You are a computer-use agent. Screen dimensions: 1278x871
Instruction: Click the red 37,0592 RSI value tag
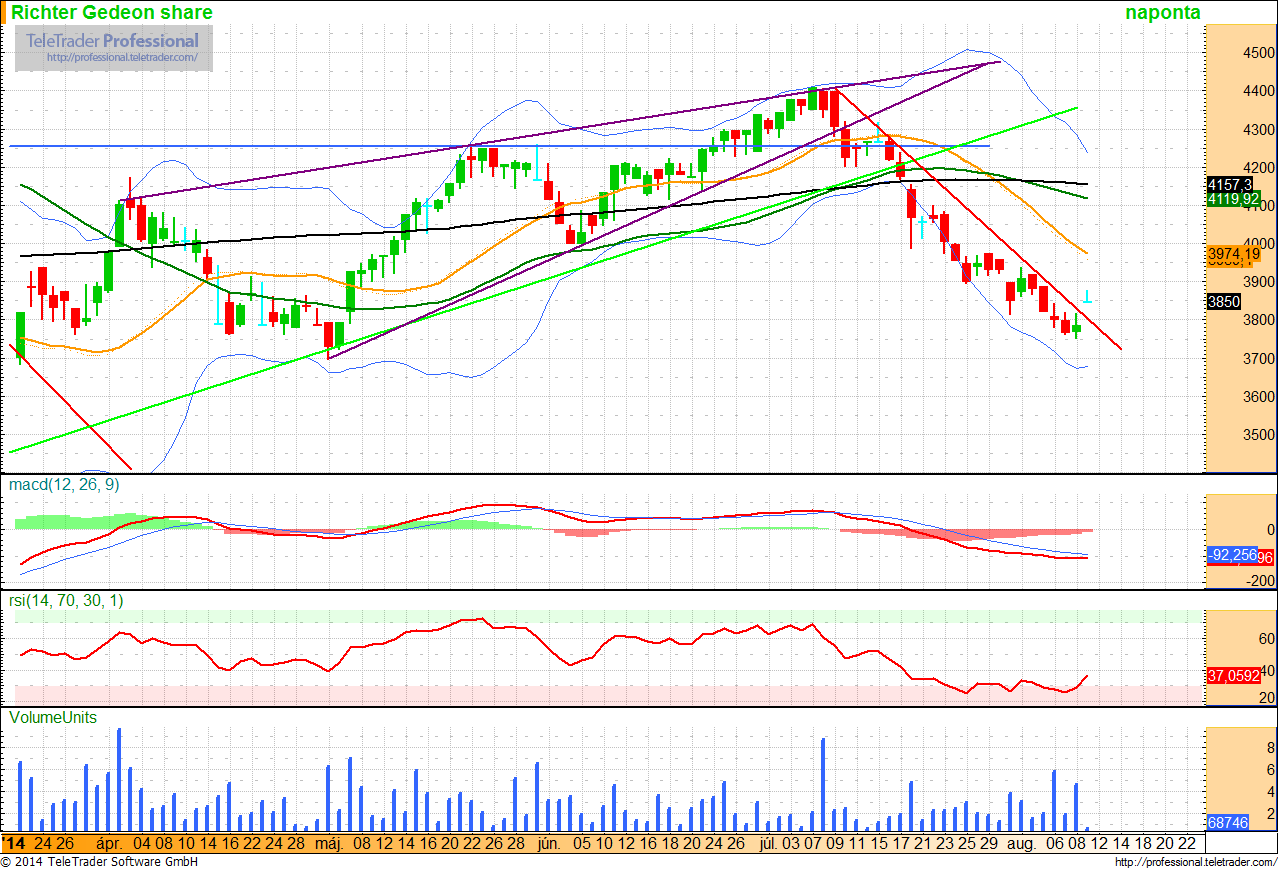(1233, 676)
